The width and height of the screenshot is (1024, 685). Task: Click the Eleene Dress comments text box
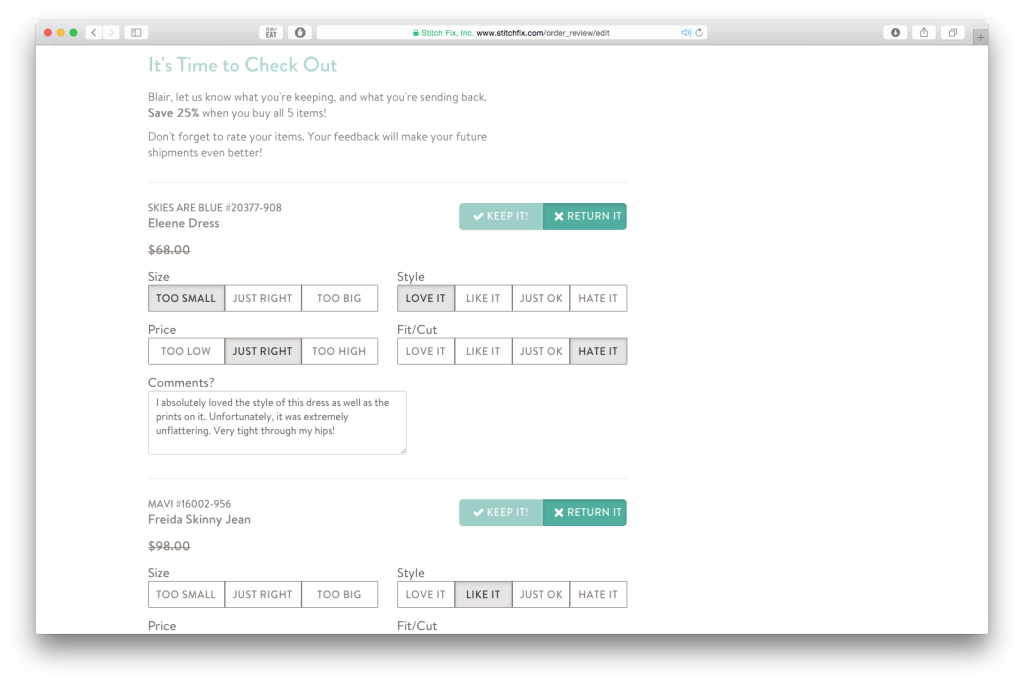click(x=278, y=422)
